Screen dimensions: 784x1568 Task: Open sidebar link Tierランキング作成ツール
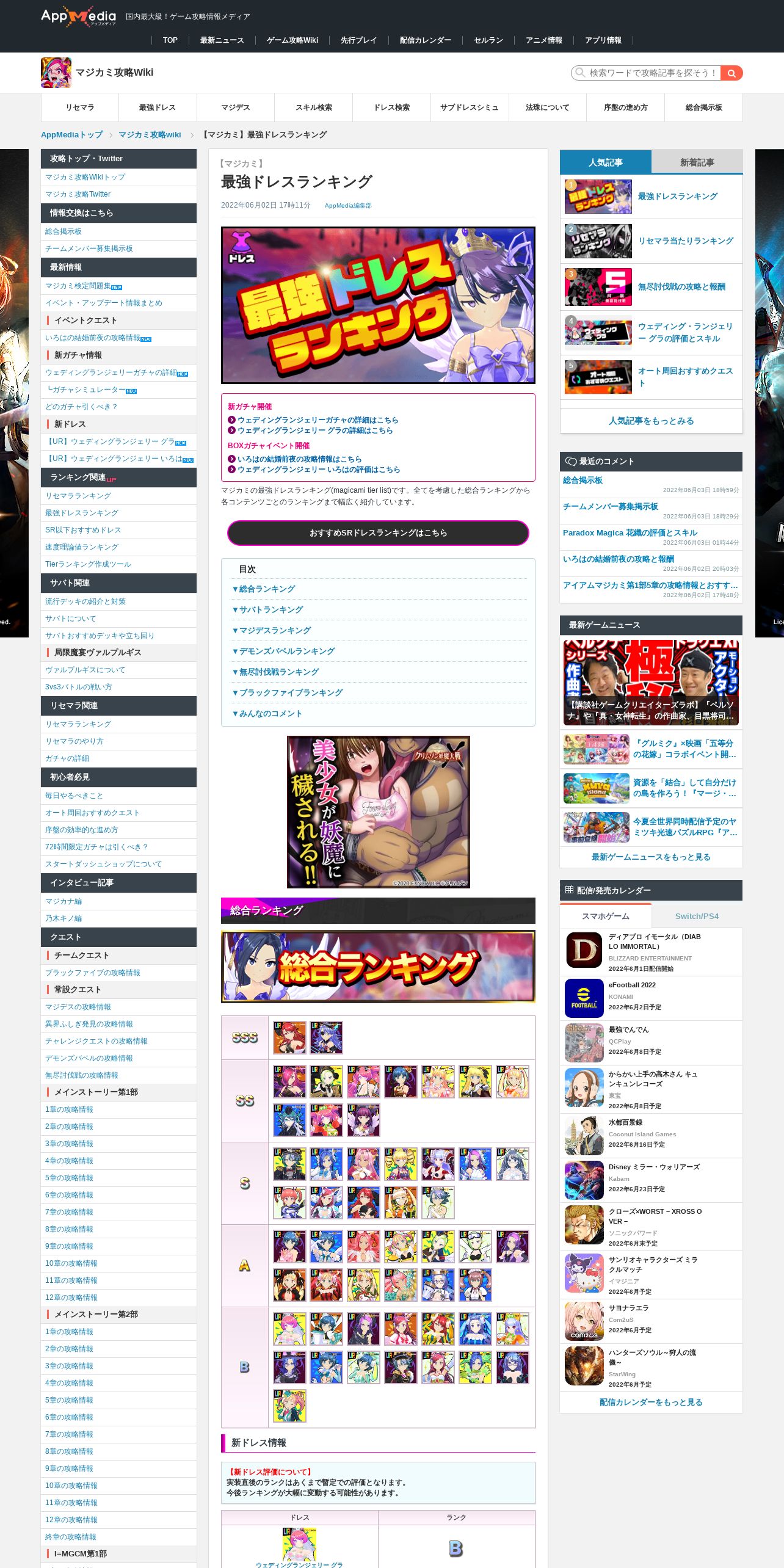[x=88, y=564]
